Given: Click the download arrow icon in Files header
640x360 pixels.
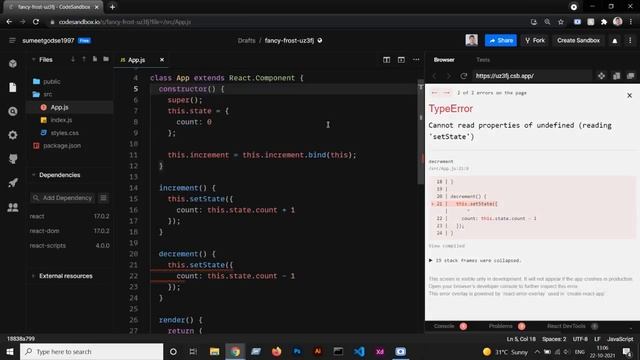Looking at the screenshot, I should tap(73, 59).
